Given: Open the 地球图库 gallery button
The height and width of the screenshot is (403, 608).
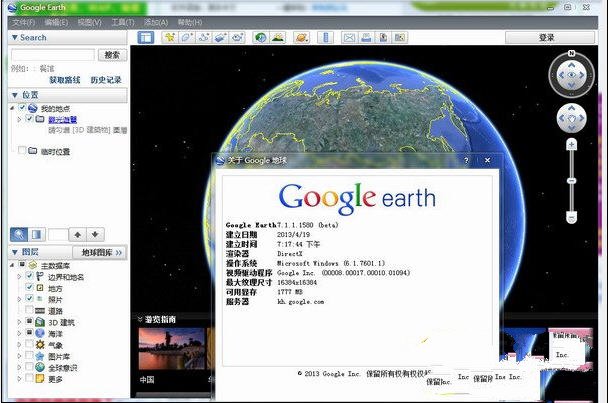Looking at the screenshot, I should pos(100,253).
